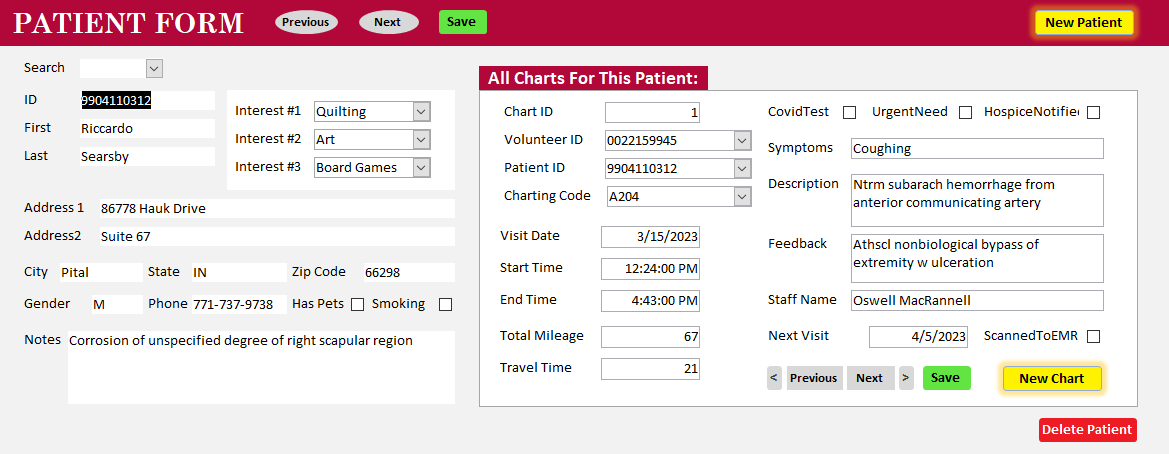Tick the UrgentNeed checkbox

click(x=965, y=113)
